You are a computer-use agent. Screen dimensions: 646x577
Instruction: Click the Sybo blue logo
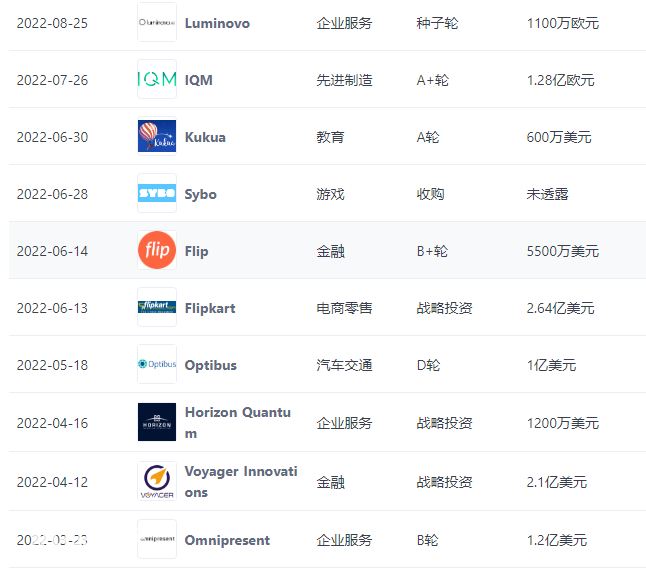[157, 193]
